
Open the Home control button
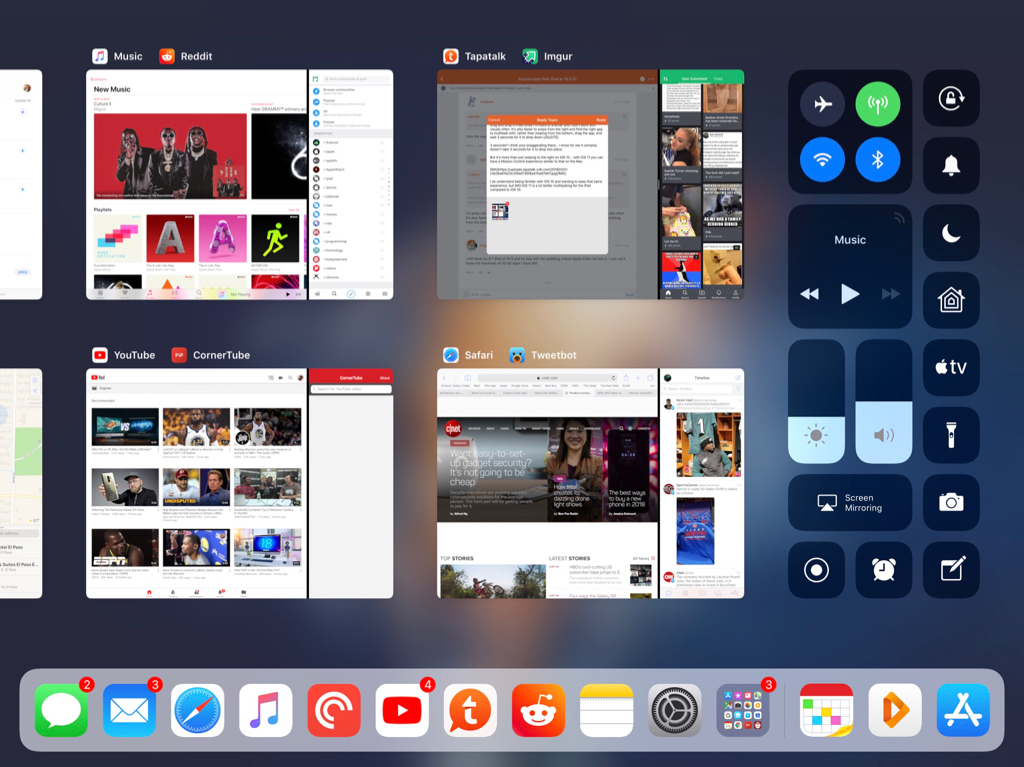click(x=951, y=300)
